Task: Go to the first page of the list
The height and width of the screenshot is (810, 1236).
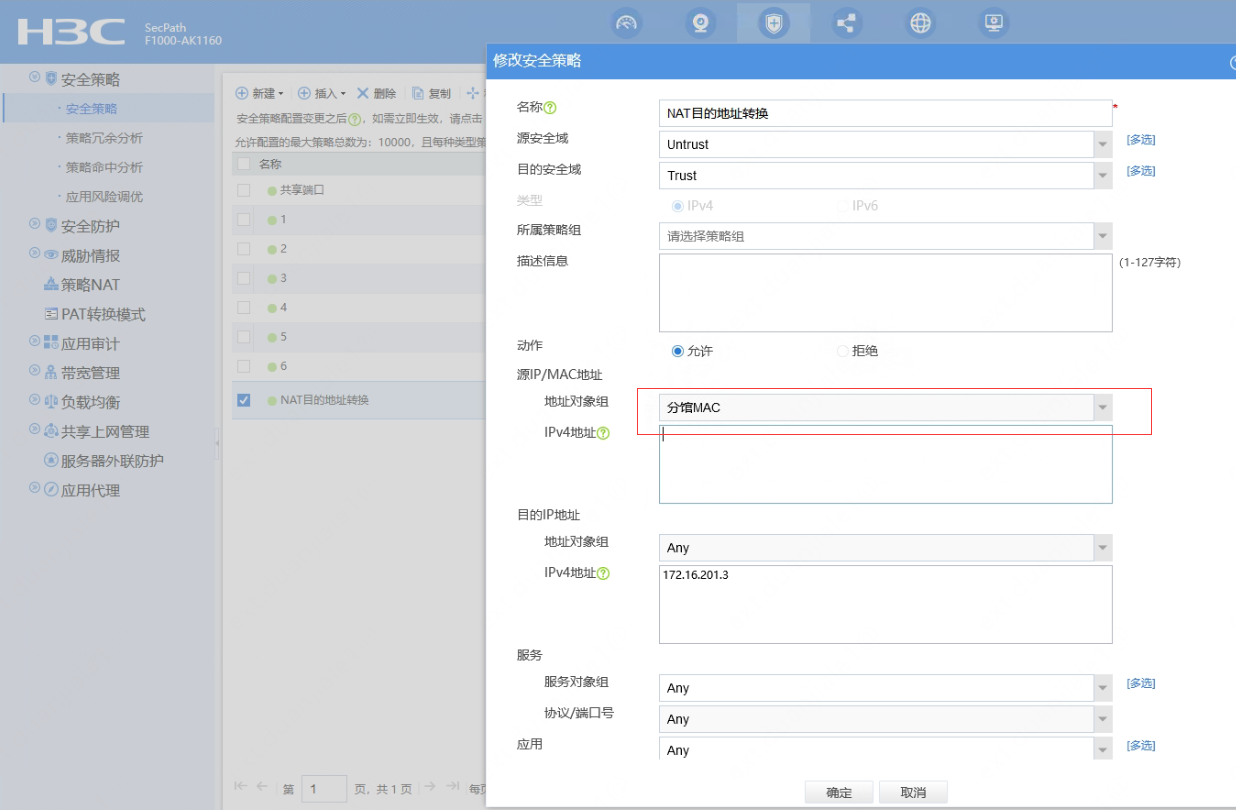Action: point(240,787)
